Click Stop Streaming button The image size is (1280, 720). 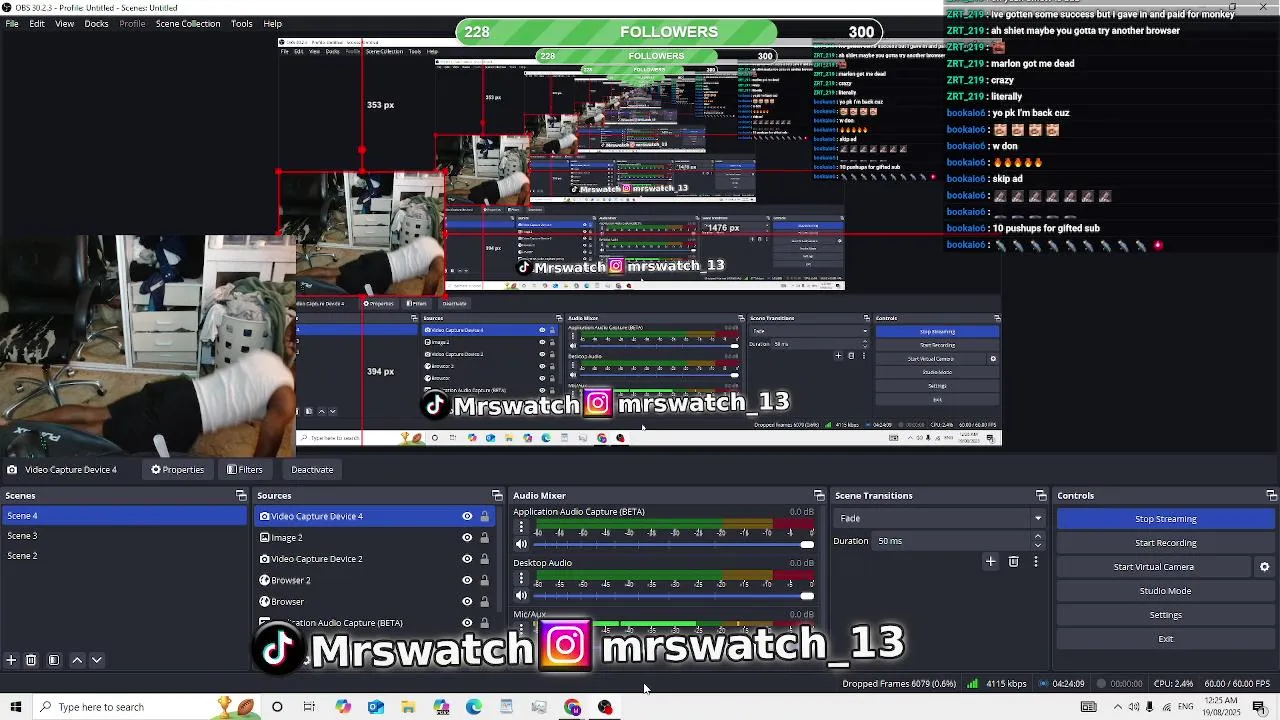click(x=1165, y=519)
